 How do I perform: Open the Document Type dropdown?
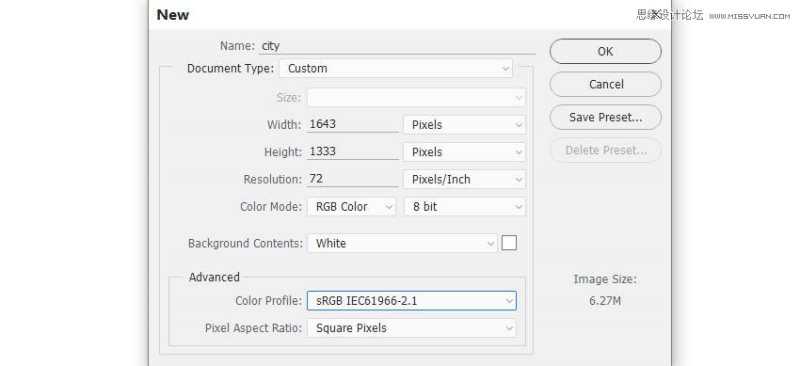point(395,68)
